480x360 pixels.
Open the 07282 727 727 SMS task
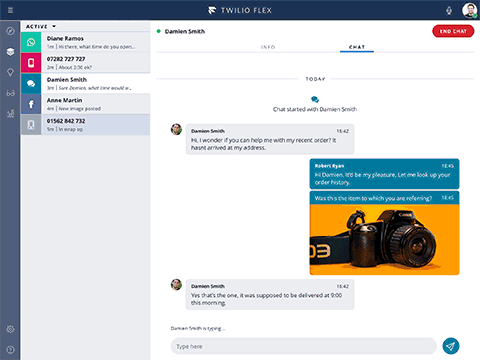pos(85,63)
